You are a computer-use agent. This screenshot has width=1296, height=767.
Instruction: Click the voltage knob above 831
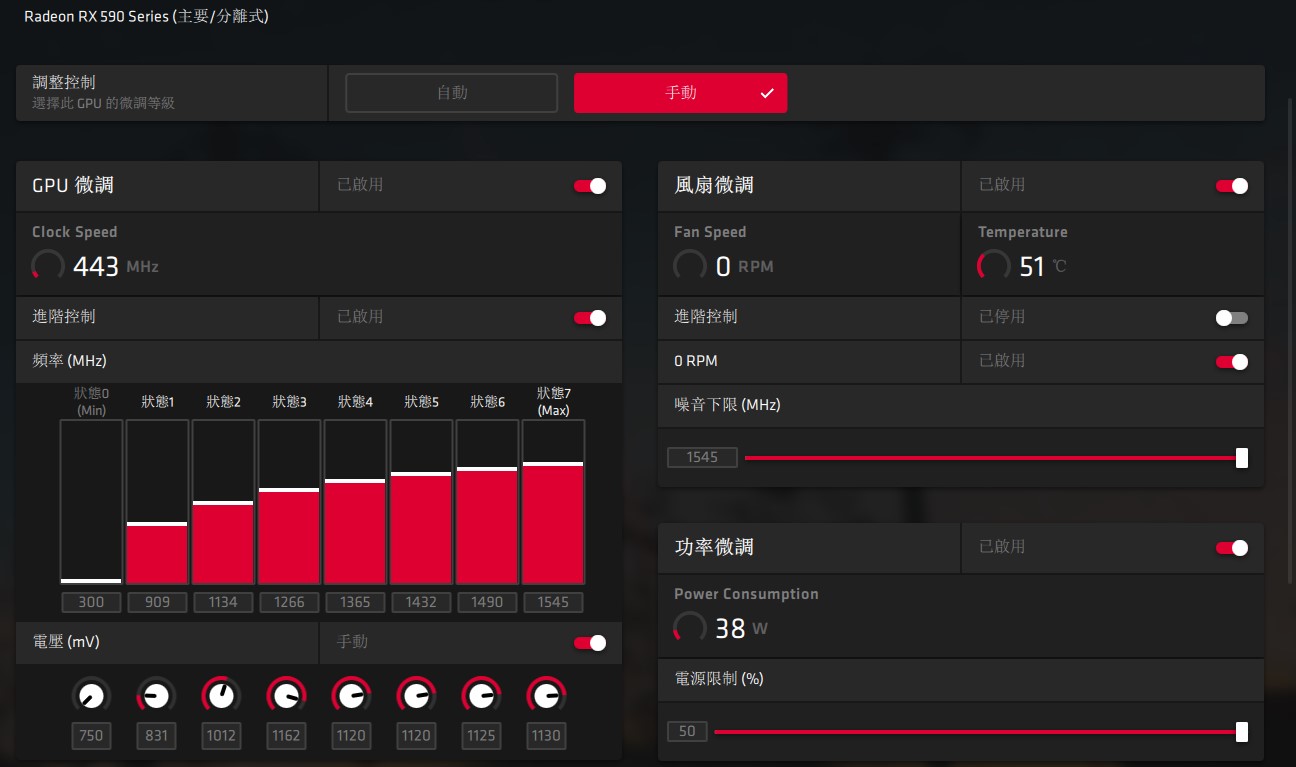[156, 695]
